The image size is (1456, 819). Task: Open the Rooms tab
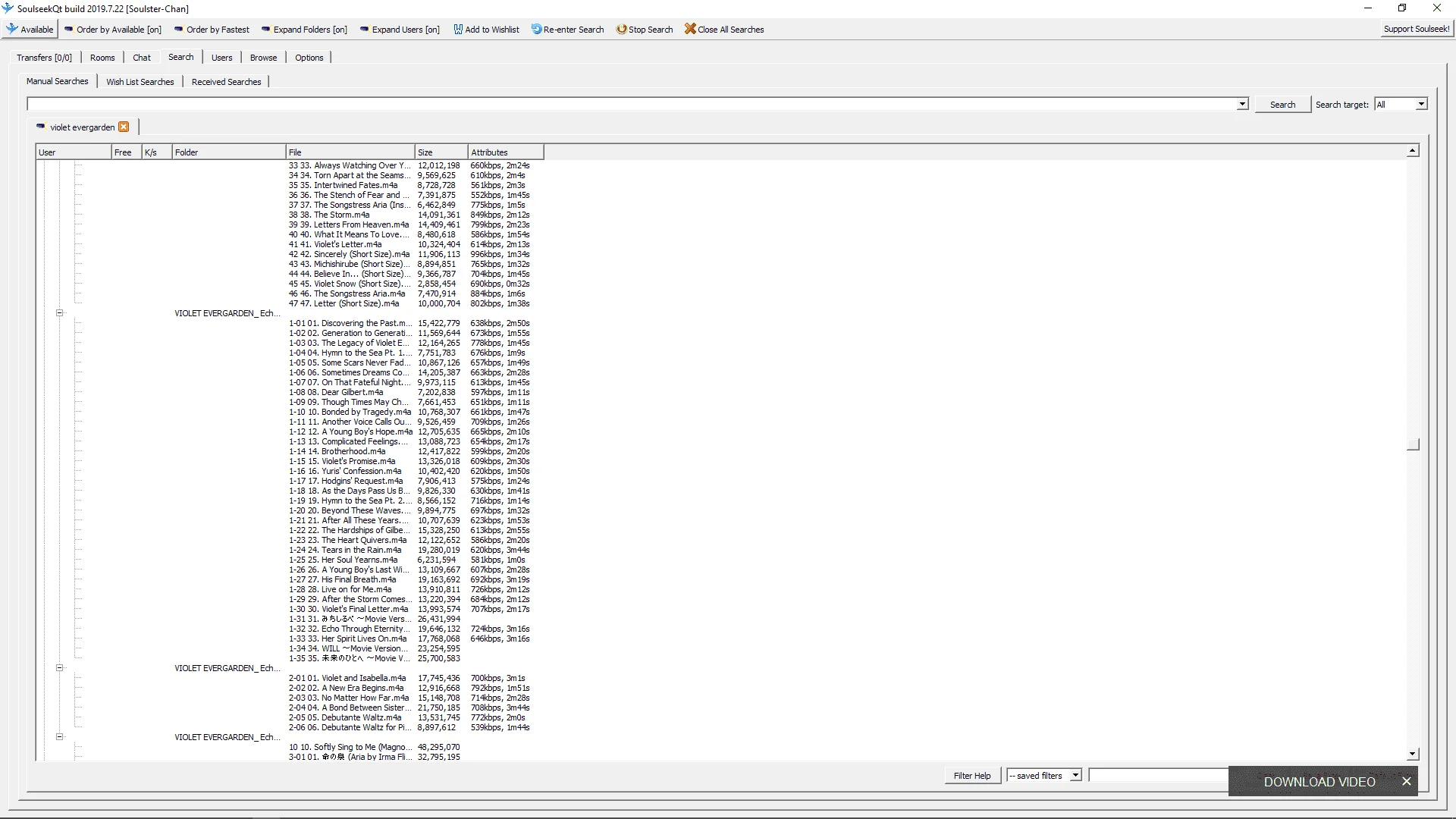(102, 58)
